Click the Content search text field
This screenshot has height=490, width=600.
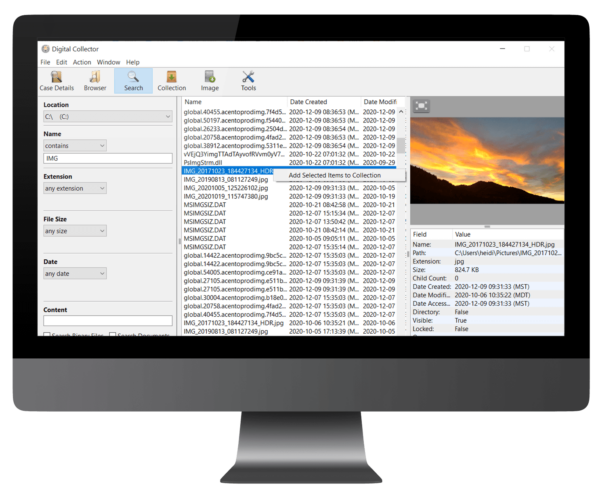[107, 320]
